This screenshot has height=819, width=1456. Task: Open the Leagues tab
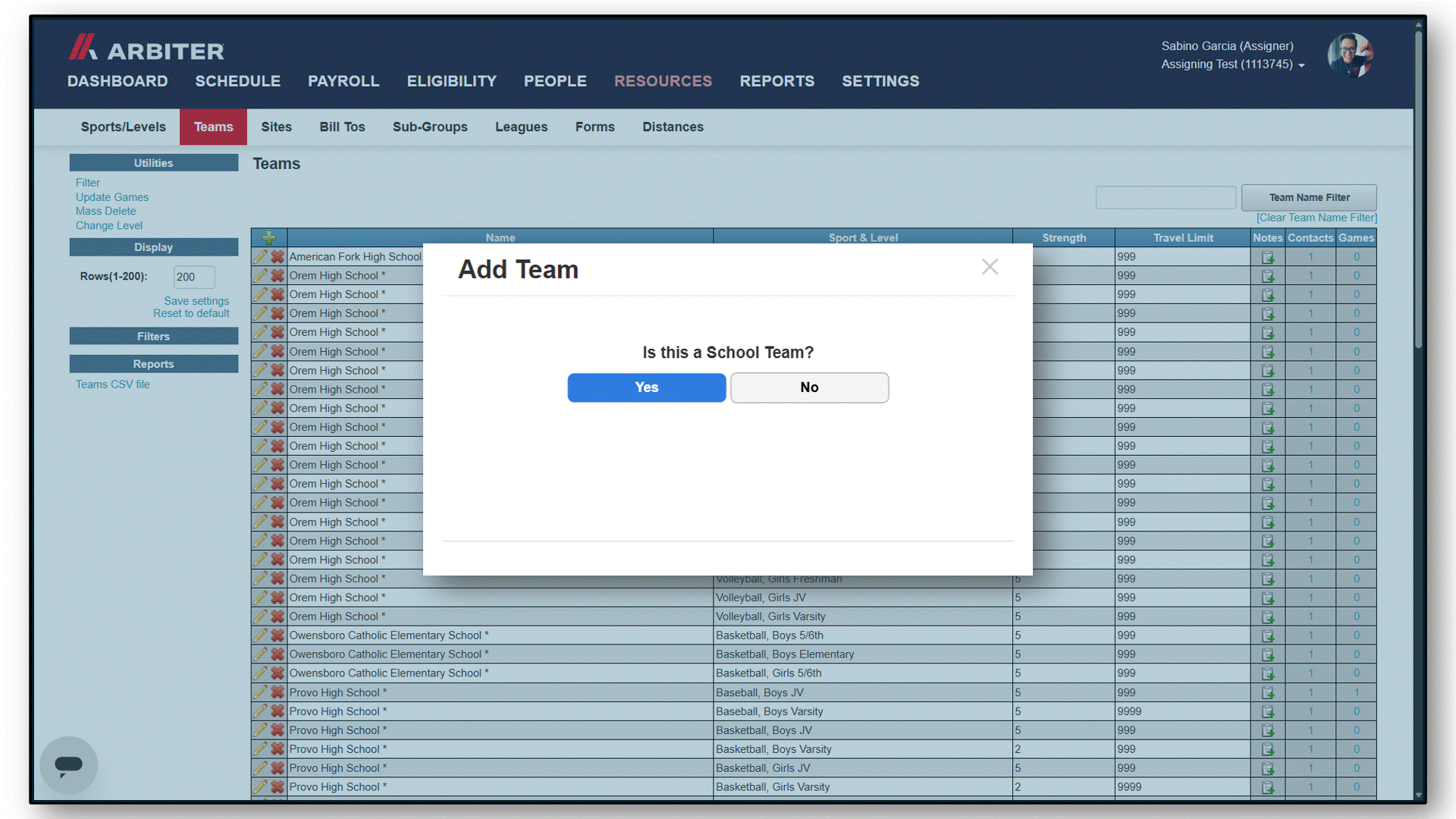521,127
